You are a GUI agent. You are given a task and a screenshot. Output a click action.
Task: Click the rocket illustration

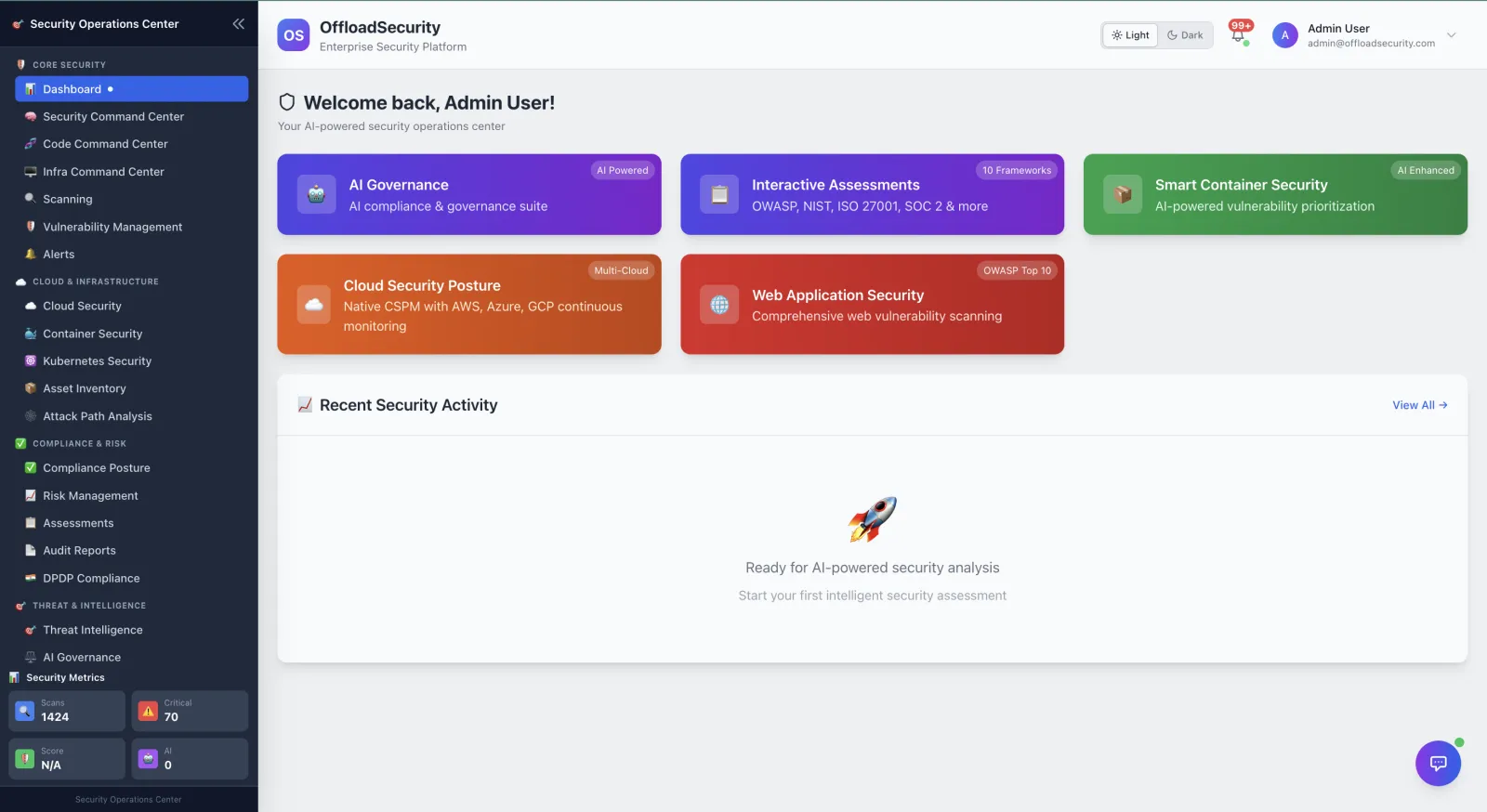pyautogui.click(x=872, y=518)
